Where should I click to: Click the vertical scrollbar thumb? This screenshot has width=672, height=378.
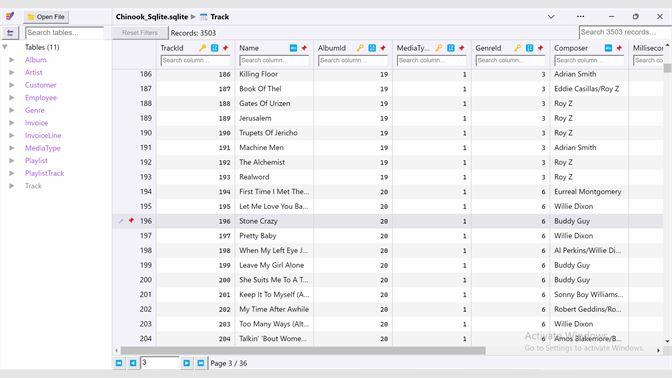pos(667,68)
